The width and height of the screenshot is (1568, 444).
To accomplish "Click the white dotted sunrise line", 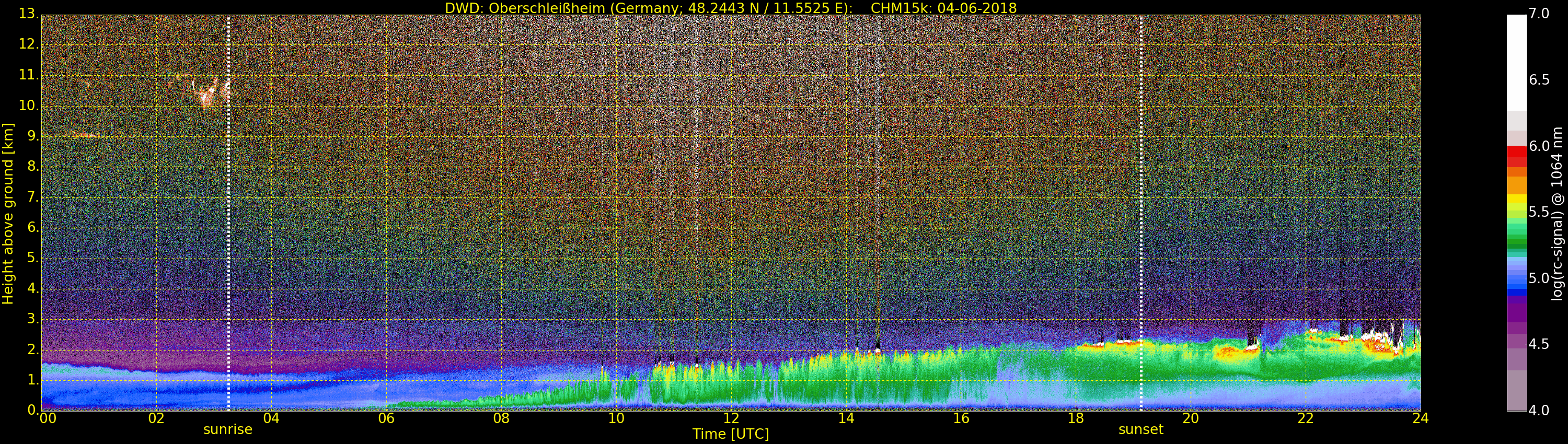I will coord(228,213).
